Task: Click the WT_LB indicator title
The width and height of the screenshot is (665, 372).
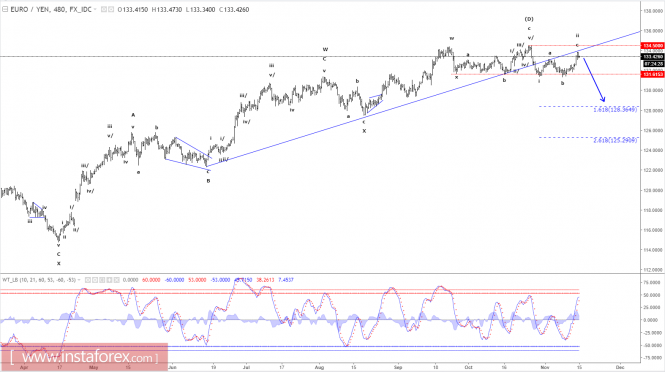Action: click(39, 280)
